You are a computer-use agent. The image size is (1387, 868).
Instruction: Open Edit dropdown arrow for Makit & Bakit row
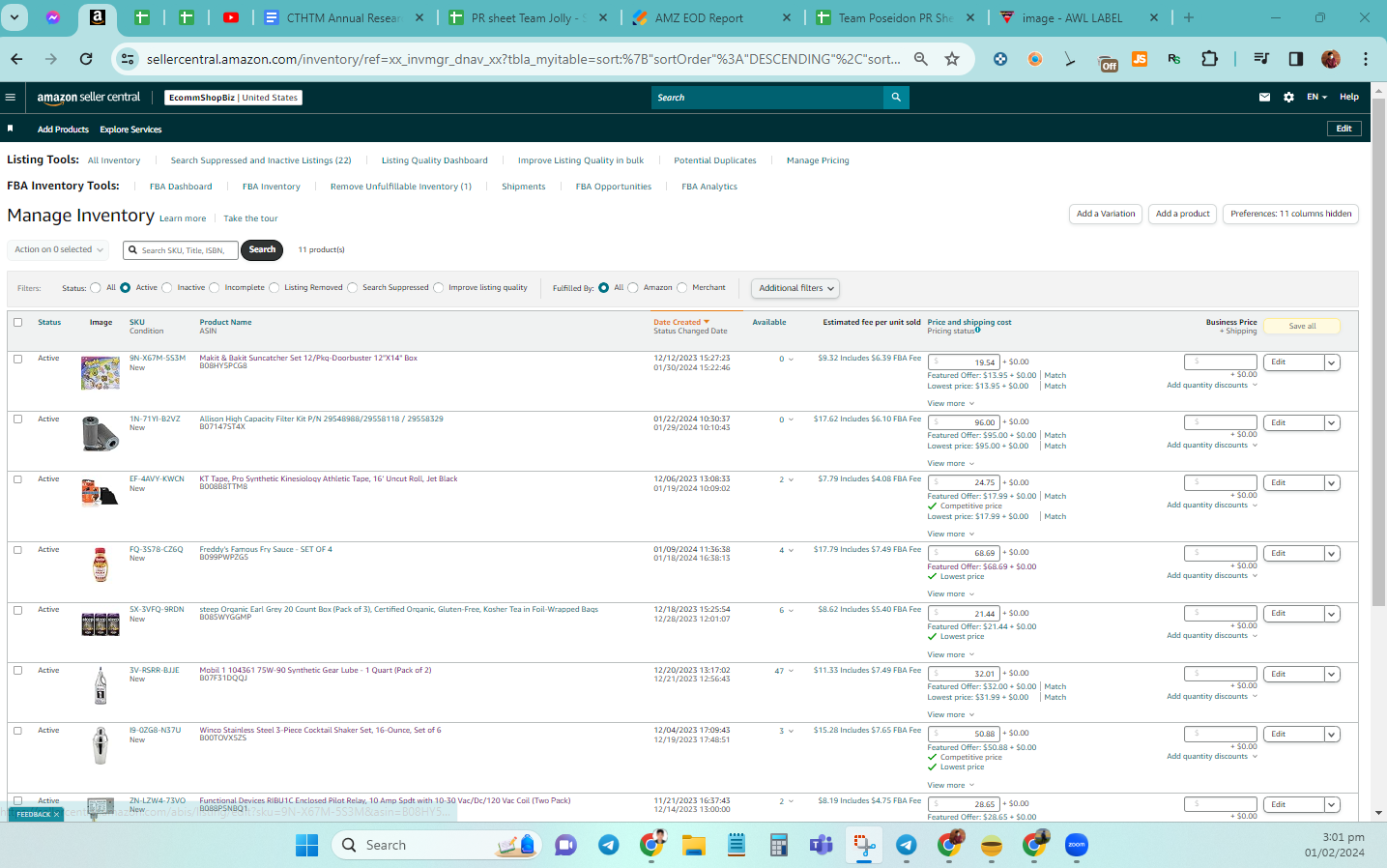click(1332, 362)
